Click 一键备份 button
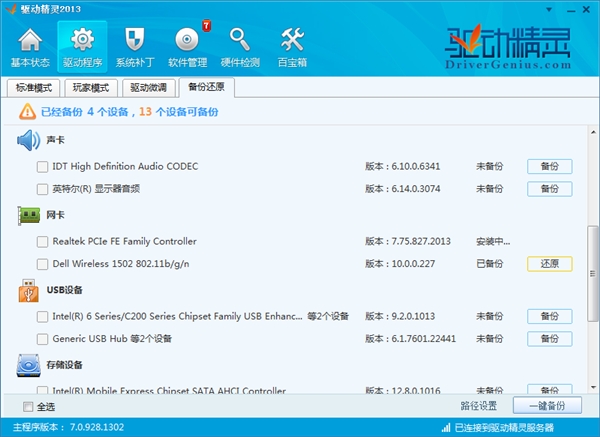 [x=547, y=406]
